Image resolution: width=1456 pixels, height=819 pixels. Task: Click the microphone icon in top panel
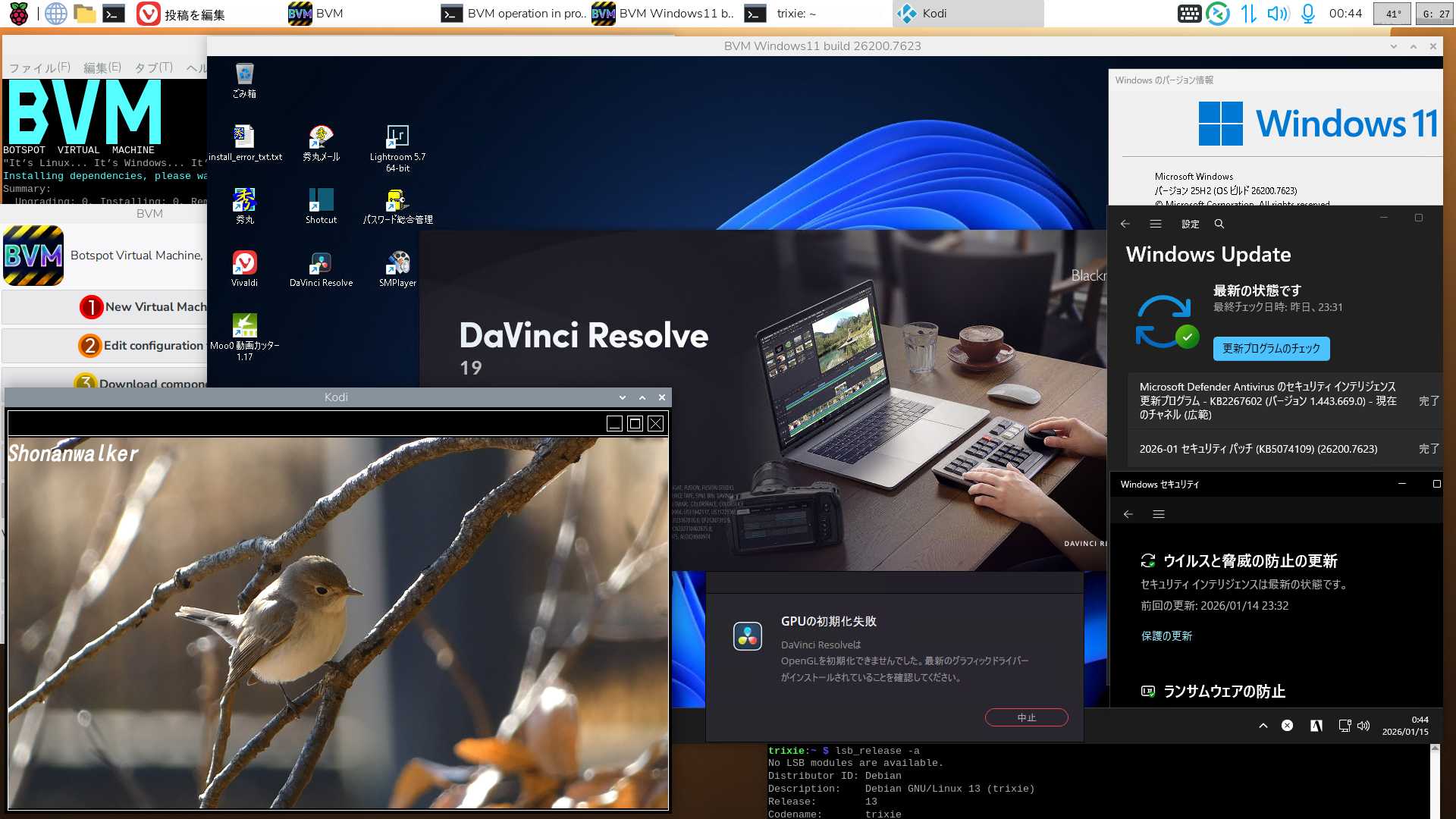click(x=1307, y=14)
